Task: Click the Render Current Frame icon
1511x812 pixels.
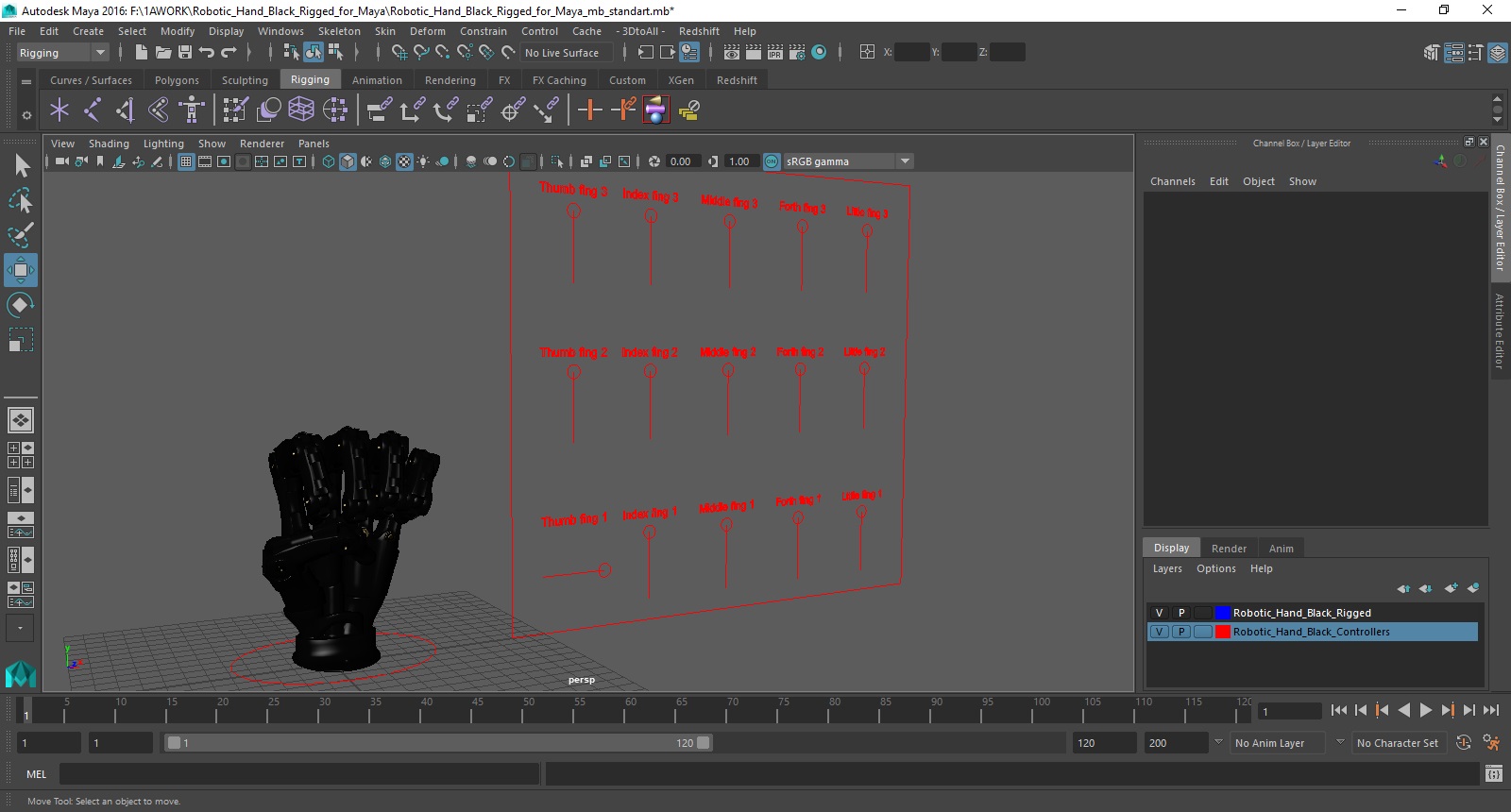Action: point(732,53)
